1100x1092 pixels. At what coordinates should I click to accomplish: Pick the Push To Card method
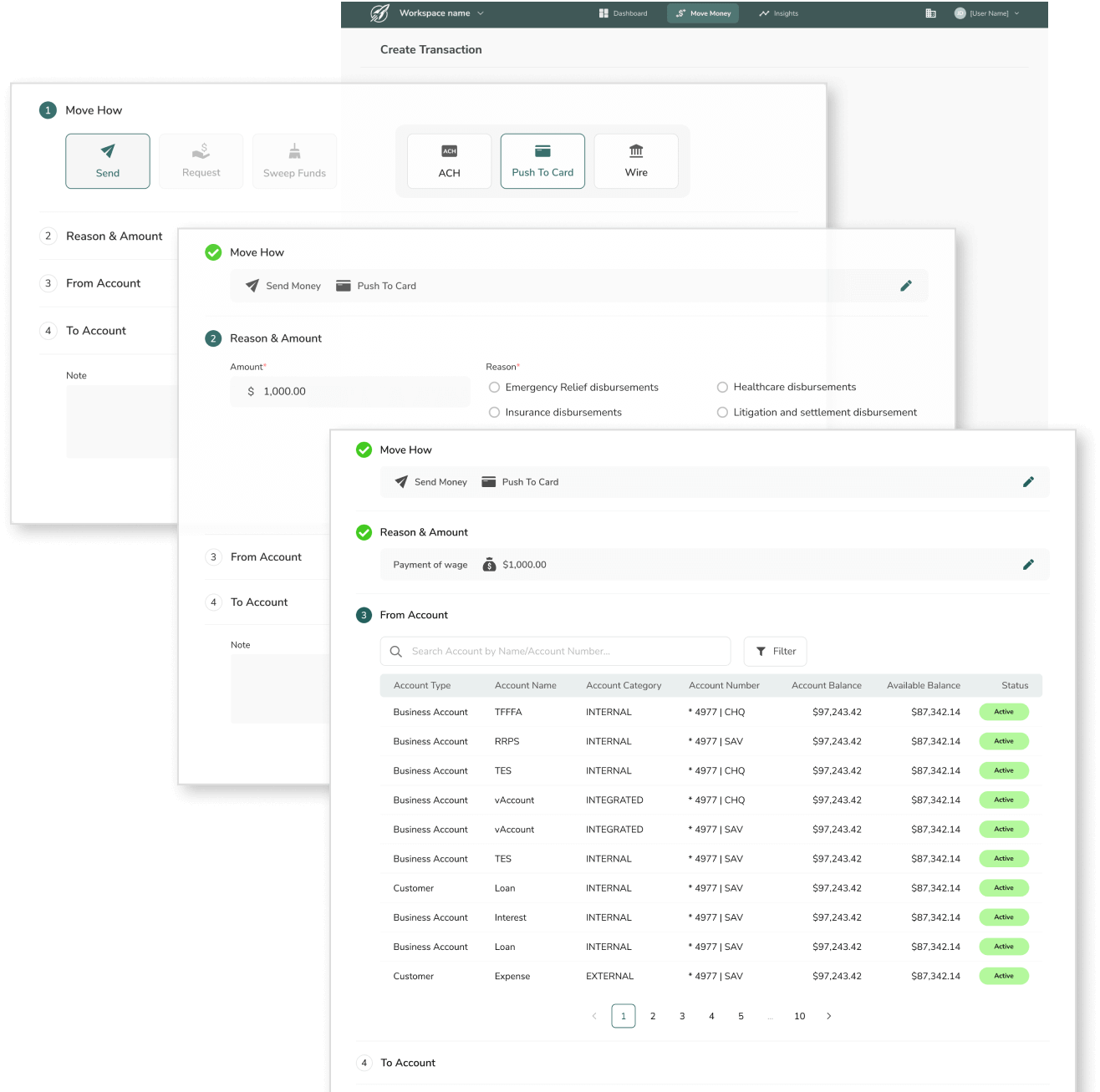pos(542,161)
